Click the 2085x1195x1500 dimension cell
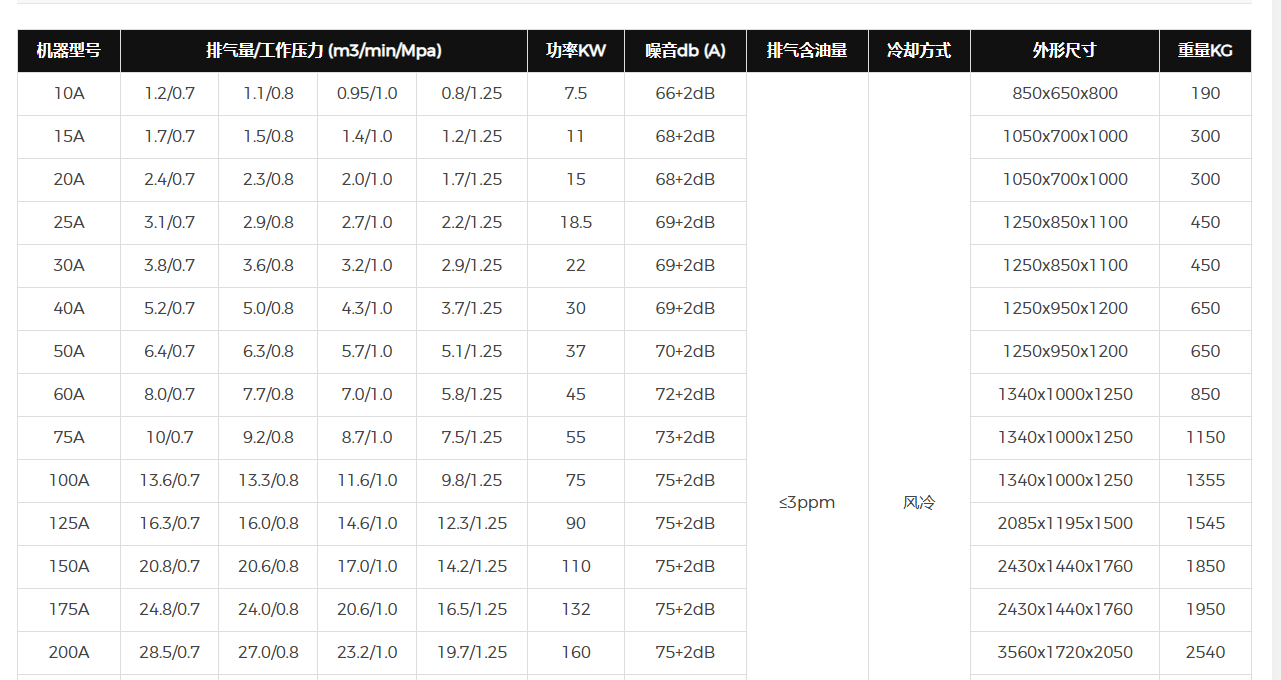 pyautogui.click(x=1065, y=524)
